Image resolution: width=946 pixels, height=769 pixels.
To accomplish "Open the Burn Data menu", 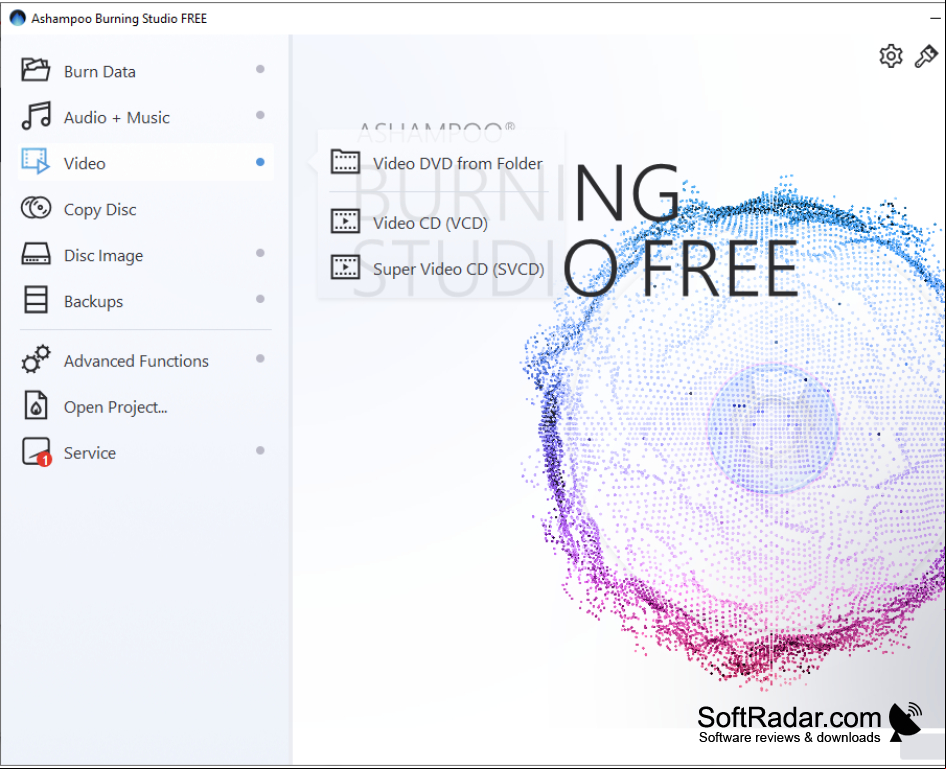I will click(x=145, y=71).
